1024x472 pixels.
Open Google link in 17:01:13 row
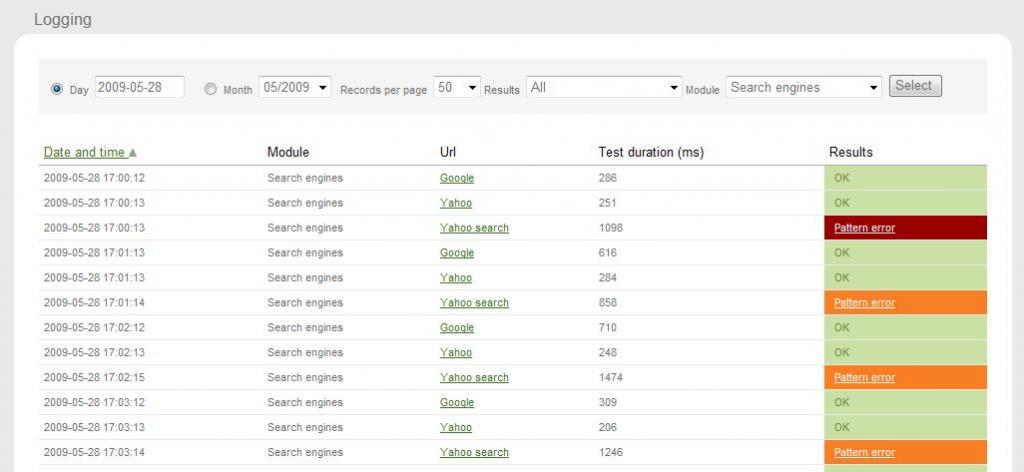457,253
